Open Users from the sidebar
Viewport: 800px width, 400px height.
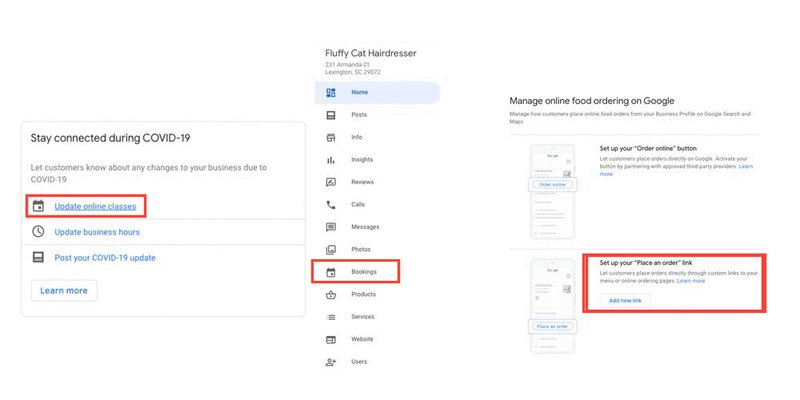(x=359, y=362)
